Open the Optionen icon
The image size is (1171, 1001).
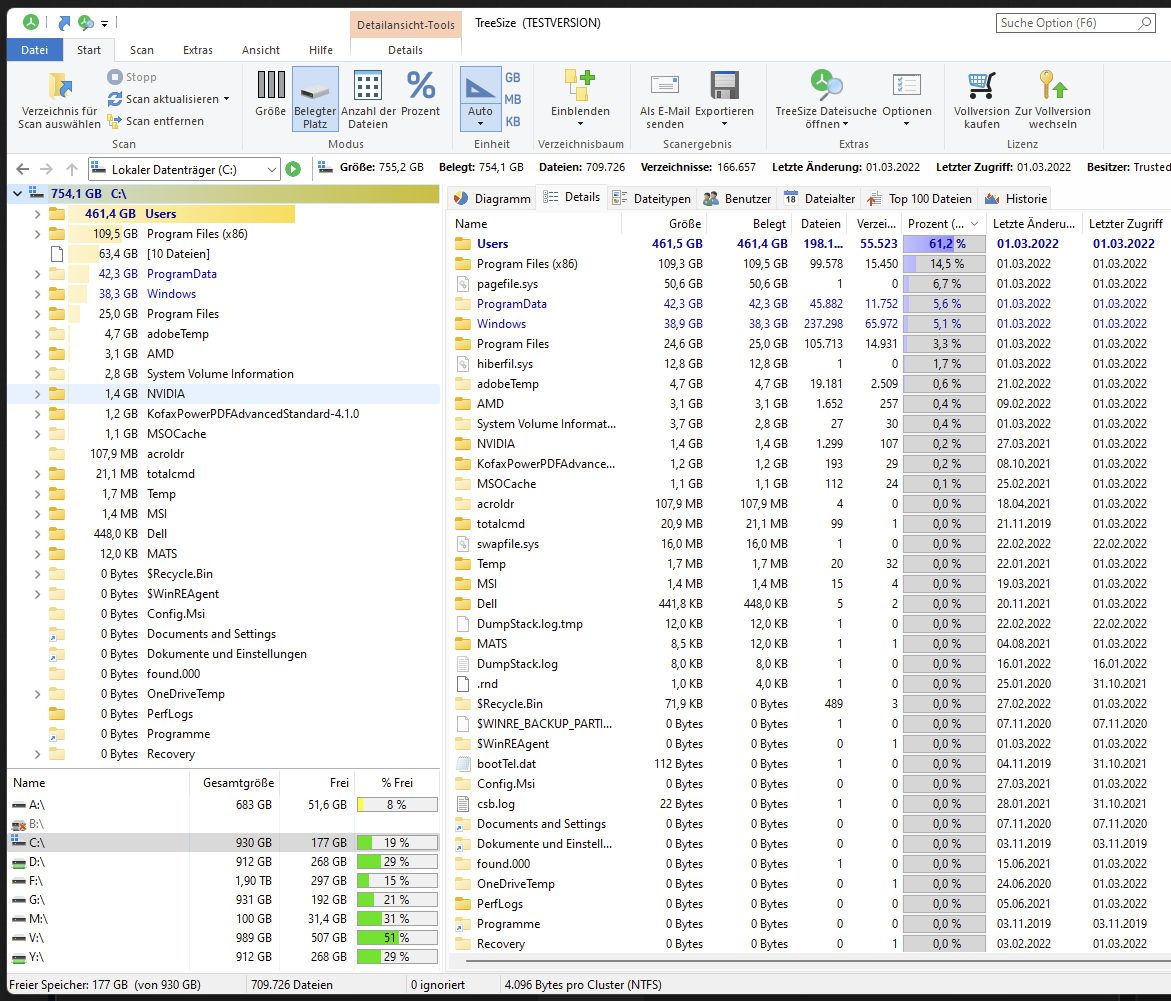(x=907, y=85)
